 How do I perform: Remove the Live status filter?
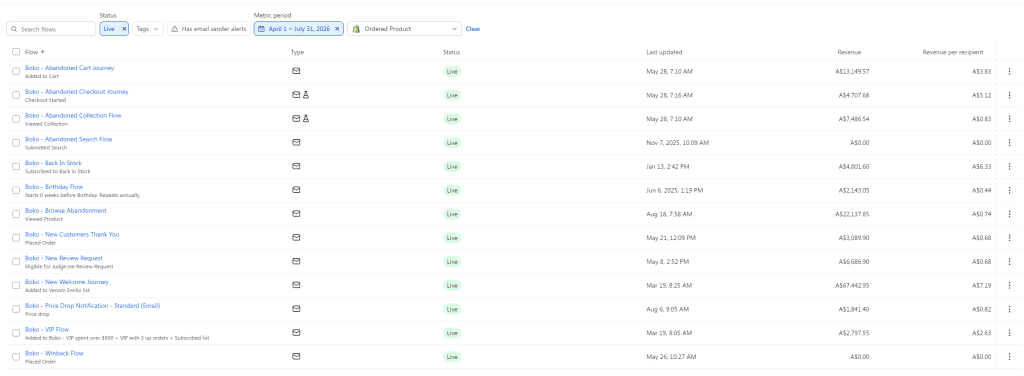[x=124, y=29]
